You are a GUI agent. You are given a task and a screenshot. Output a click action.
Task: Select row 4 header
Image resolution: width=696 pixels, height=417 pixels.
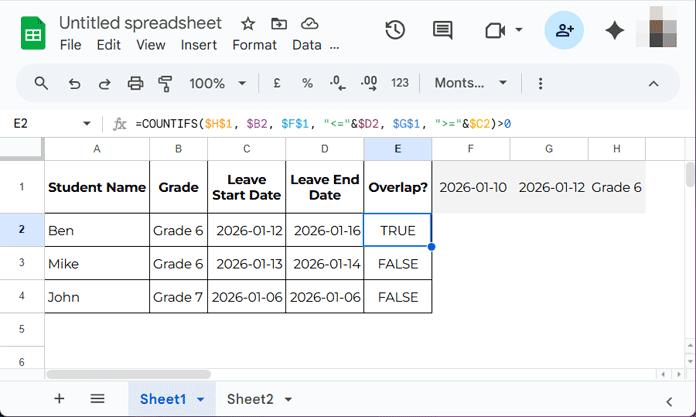tap(22, 296)
